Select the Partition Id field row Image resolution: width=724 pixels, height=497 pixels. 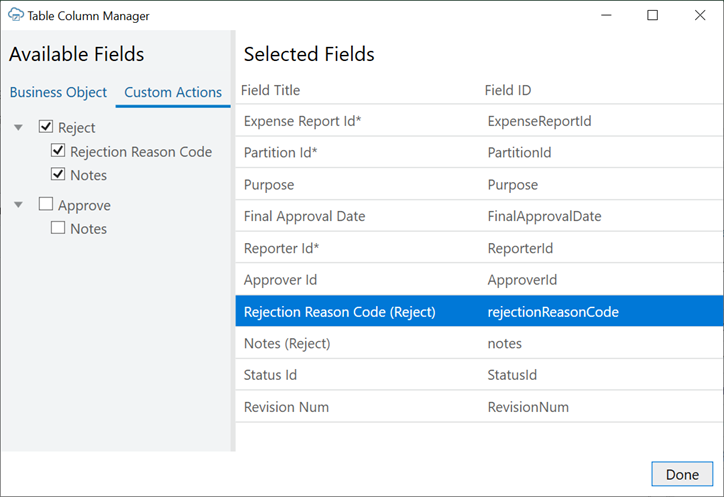pos(478,153)
